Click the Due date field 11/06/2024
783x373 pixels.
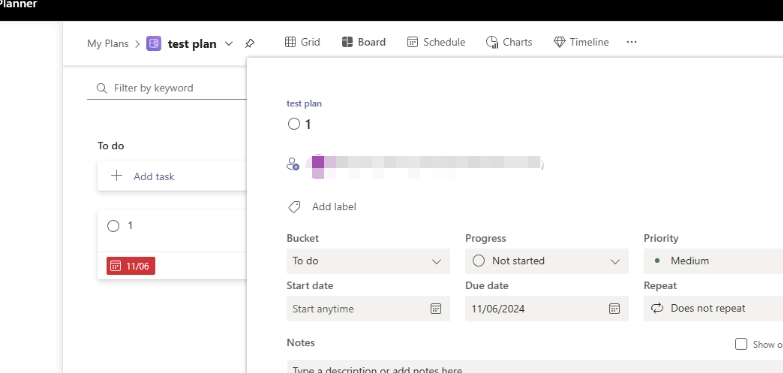click(x=547, y=309)
